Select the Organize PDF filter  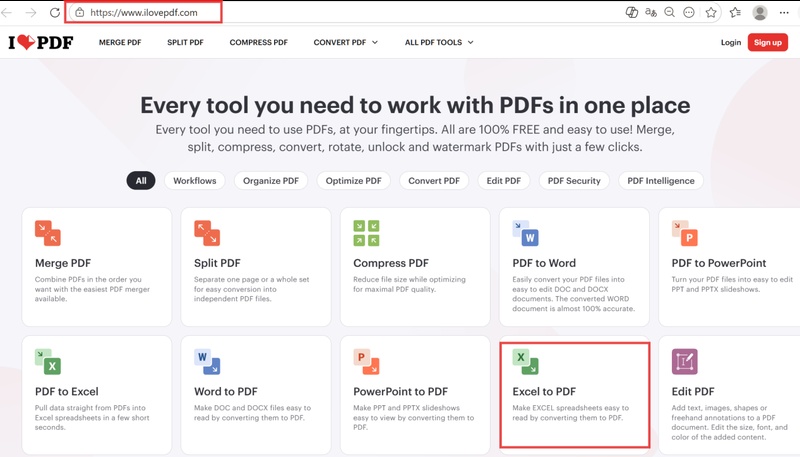(x=271, y=181)
